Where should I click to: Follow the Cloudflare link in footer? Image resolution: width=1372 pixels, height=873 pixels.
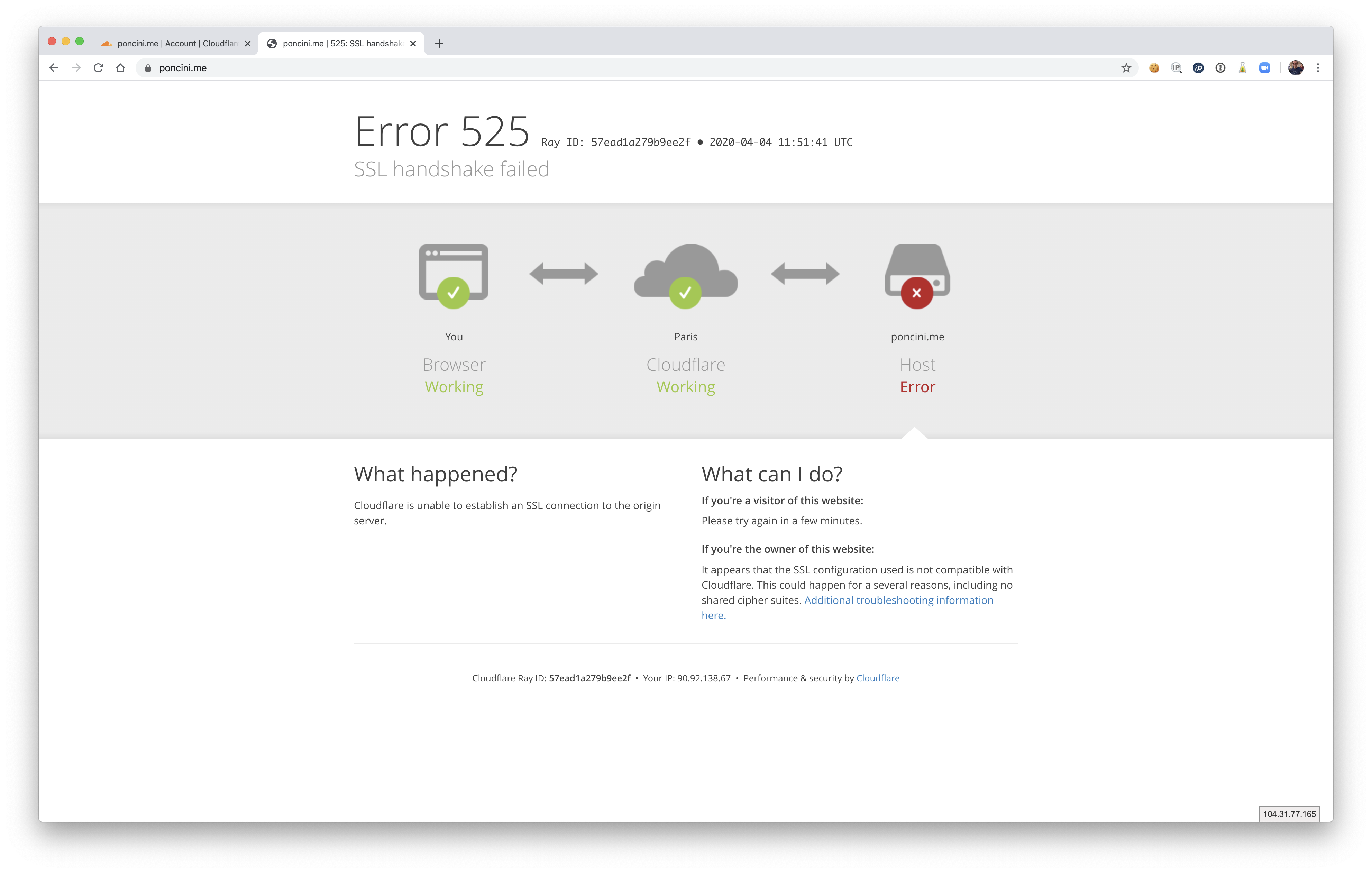pos(877,678)
